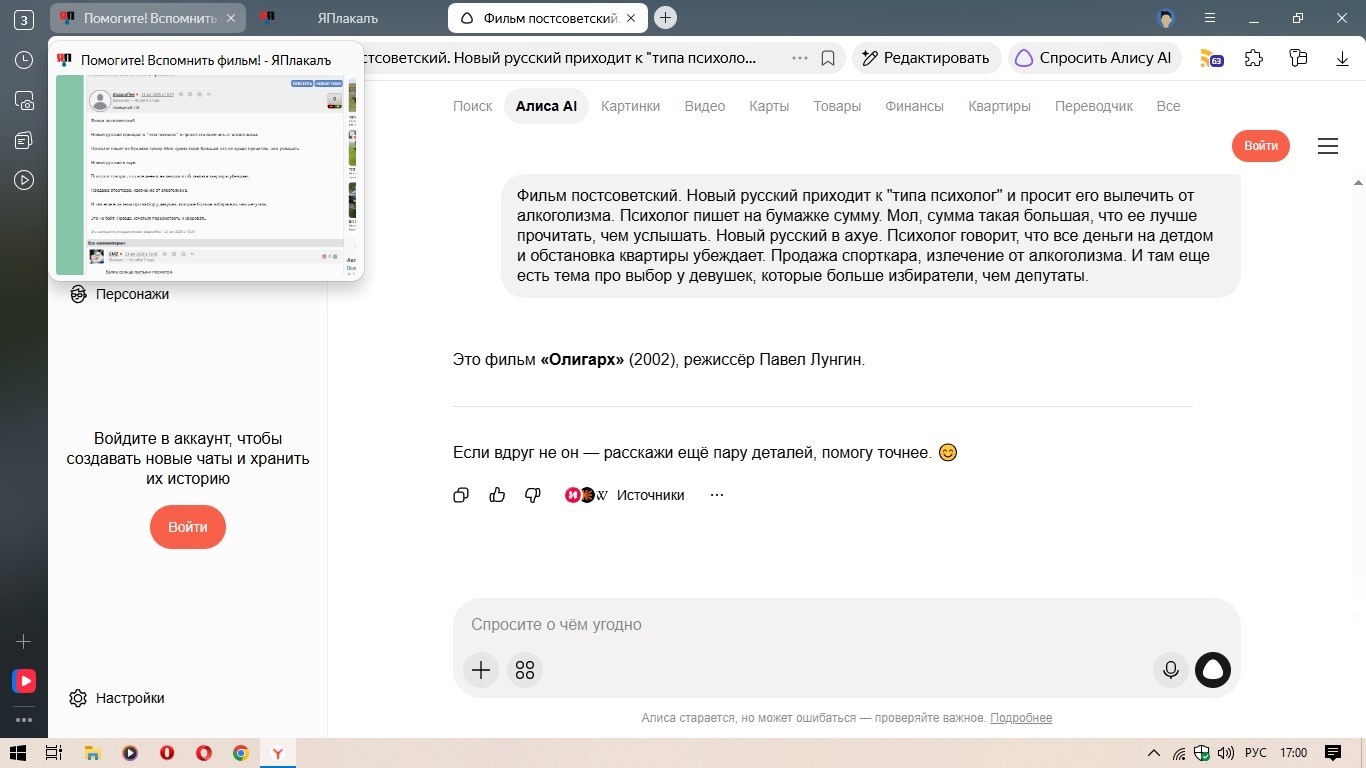
Task: Open the icon left of the downloads arrow
Action: tap(1298, 58)
